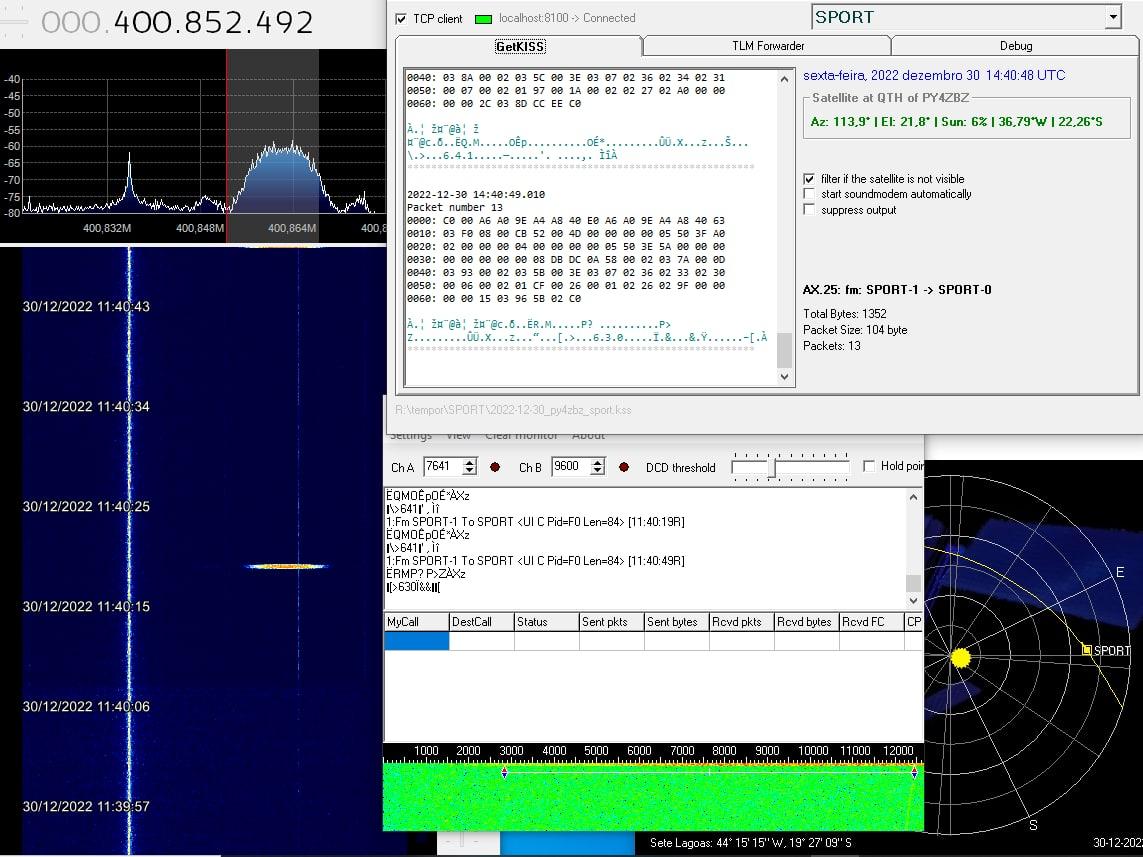1143x857 pixels.
Task: Click the Ch A frequency spinner arrows
Action: click(x=468, y=467)
